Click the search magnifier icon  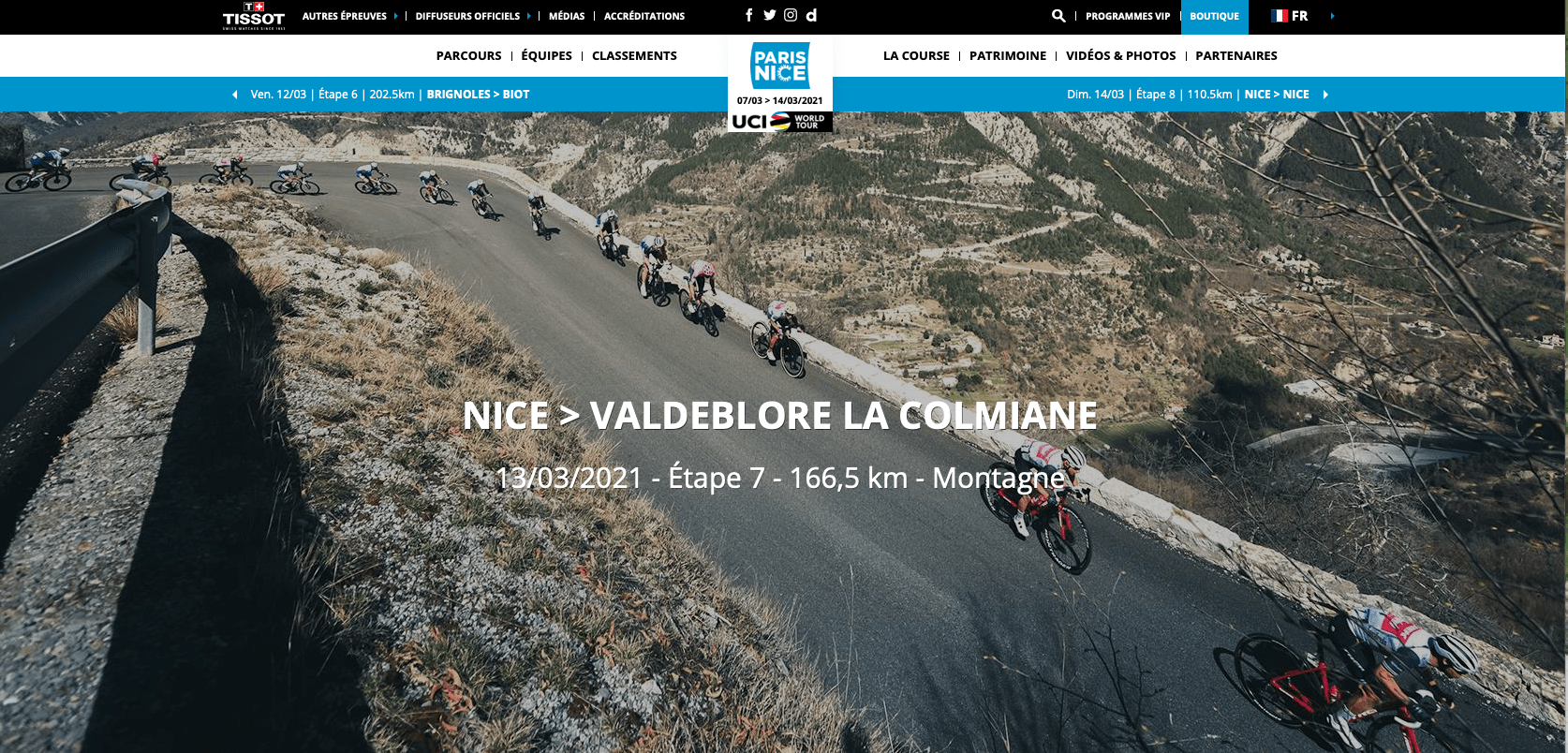[1058, 16]
